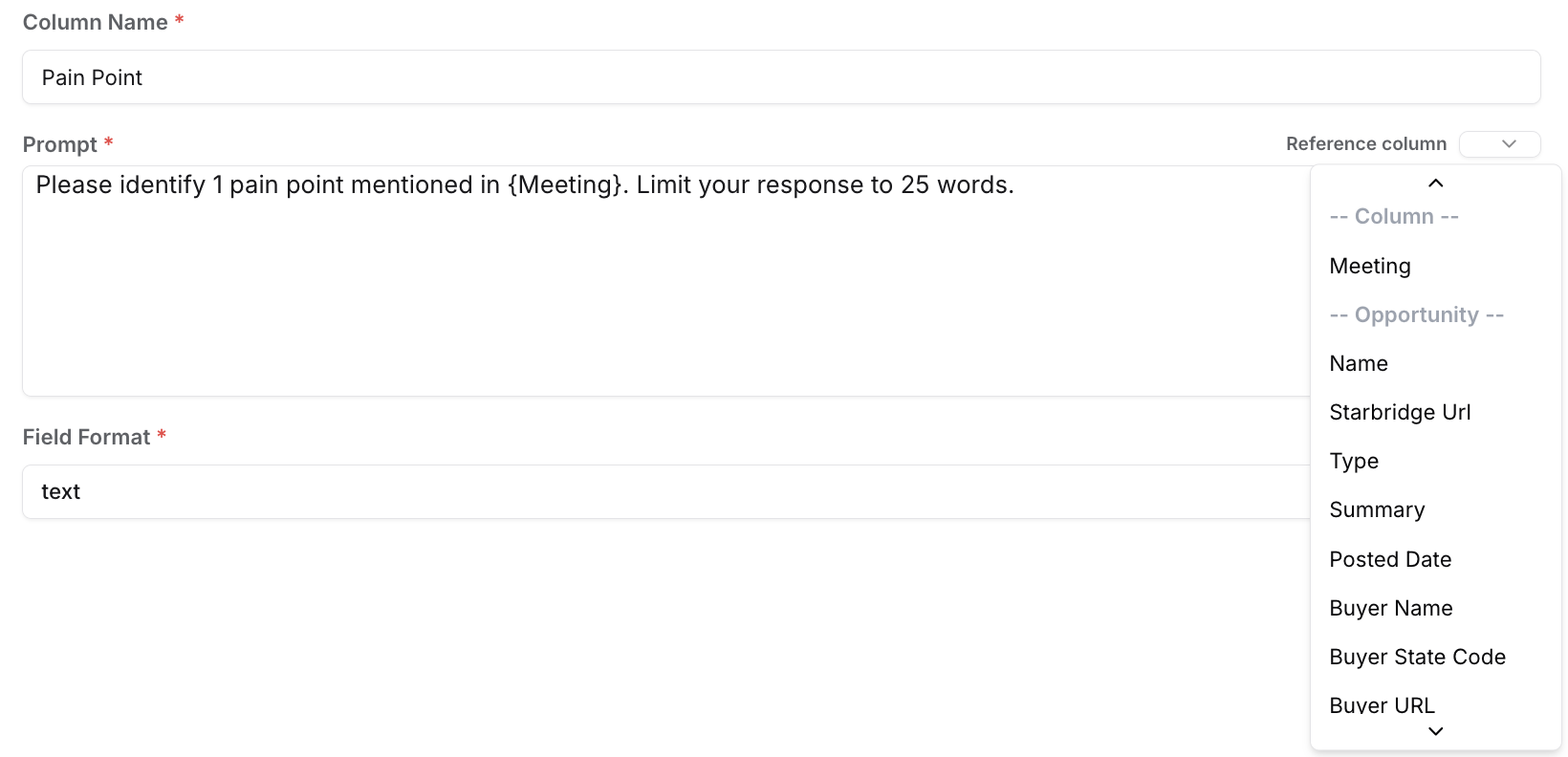This screenshot has width=1568, height=757.
Task: Click the Pain Point text box
Action: pyautogui.click(x=92, y=77)
